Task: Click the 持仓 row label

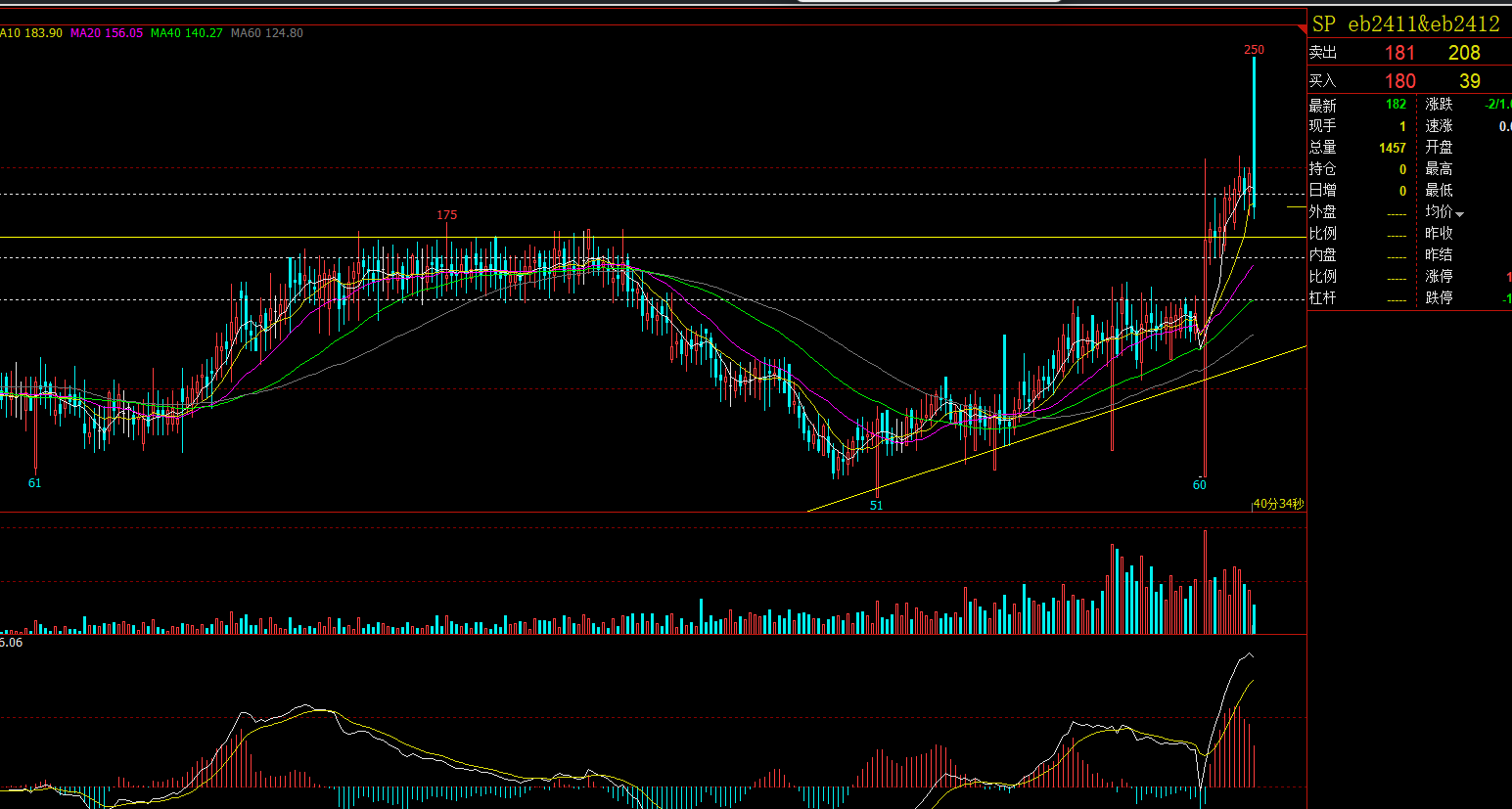Action: click(1322, 169)
